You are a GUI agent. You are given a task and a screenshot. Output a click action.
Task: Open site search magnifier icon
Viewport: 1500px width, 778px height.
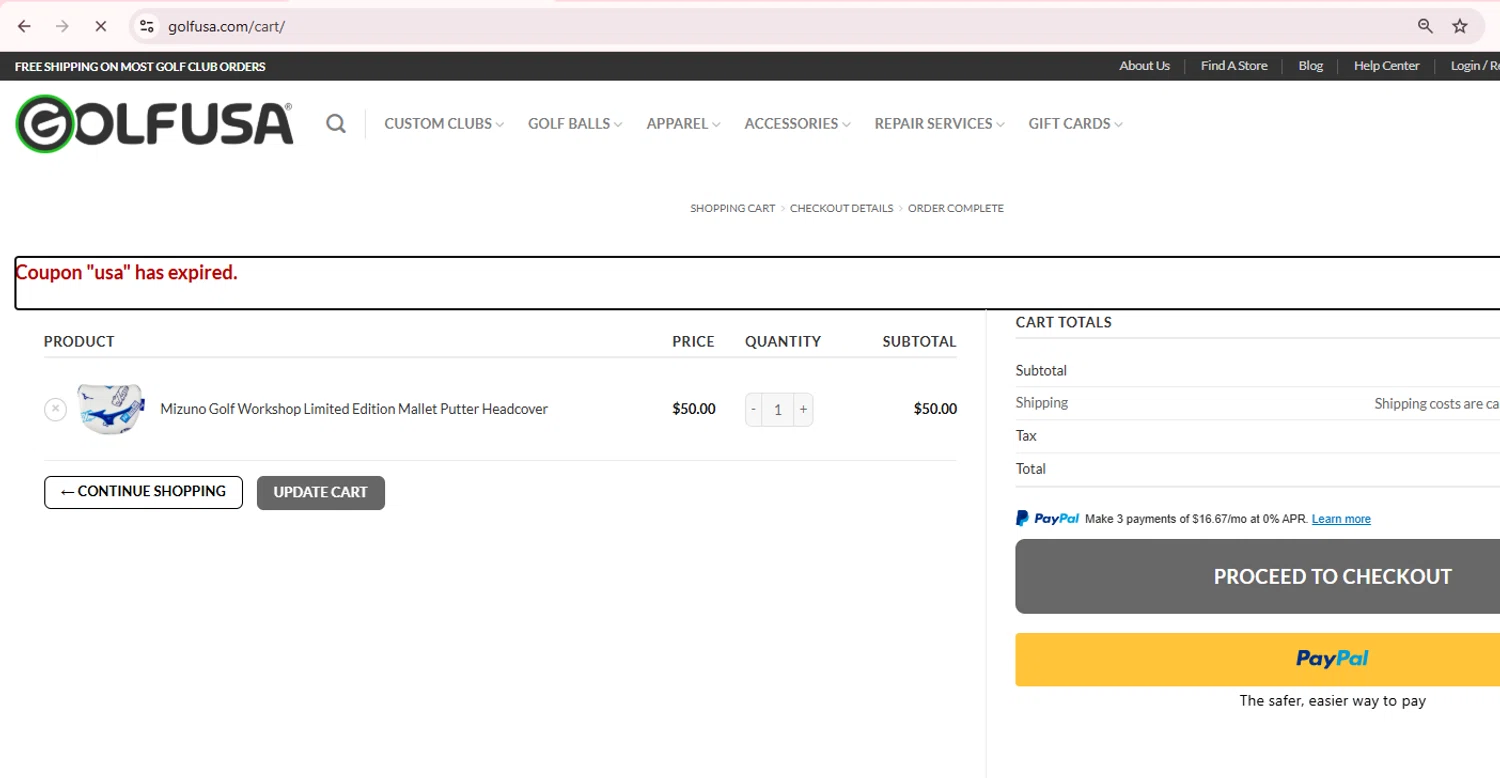click(336, 124)
